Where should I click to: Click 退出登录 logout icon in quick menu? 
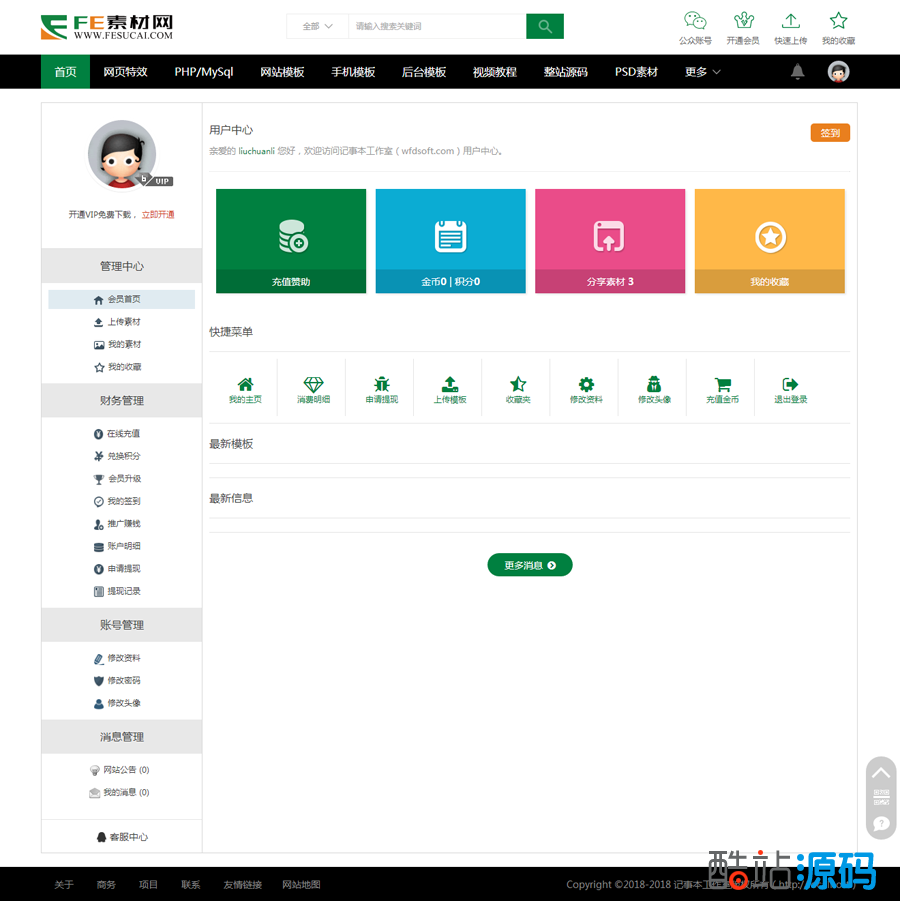(790, 385)
